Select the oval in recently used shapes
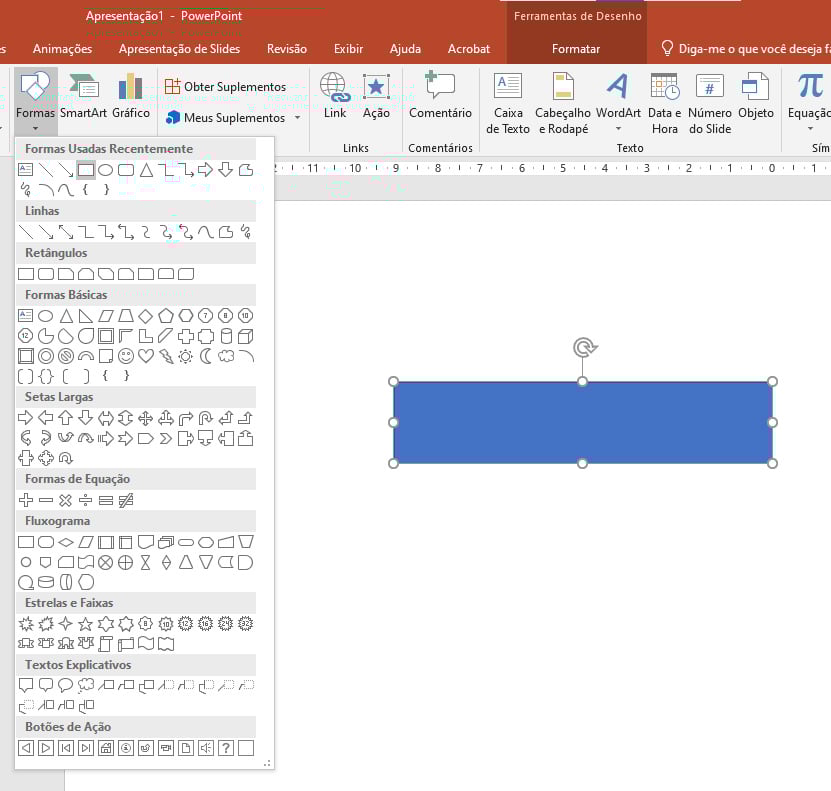This screenshot has width=831, height=791. (x=105, y=170)
